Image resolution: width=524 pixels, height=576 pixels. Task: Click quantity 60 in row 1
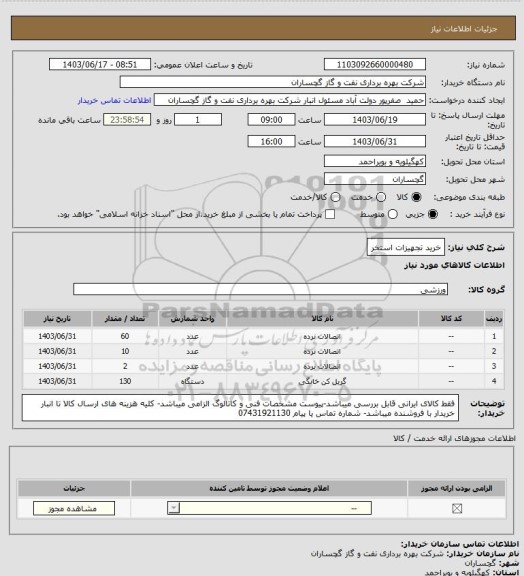coord(125,336)
